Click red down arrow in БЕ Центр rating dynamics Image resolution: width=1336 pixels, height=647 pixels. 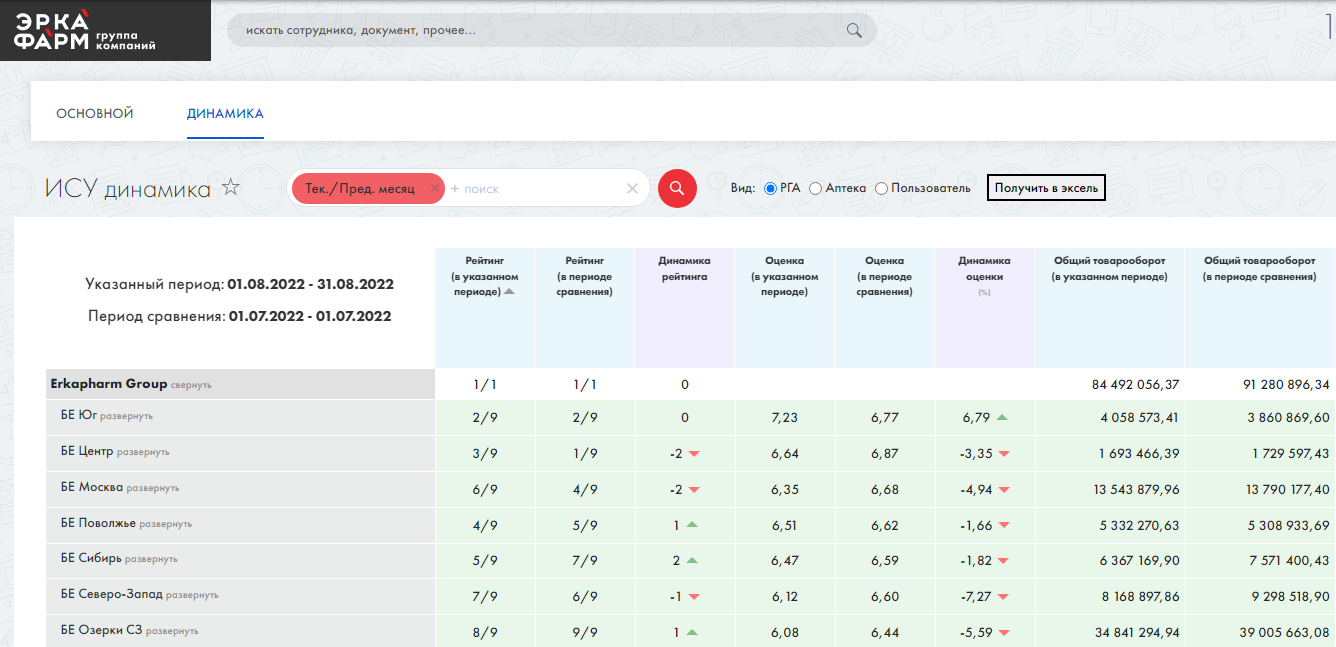[x=694, y=454]
